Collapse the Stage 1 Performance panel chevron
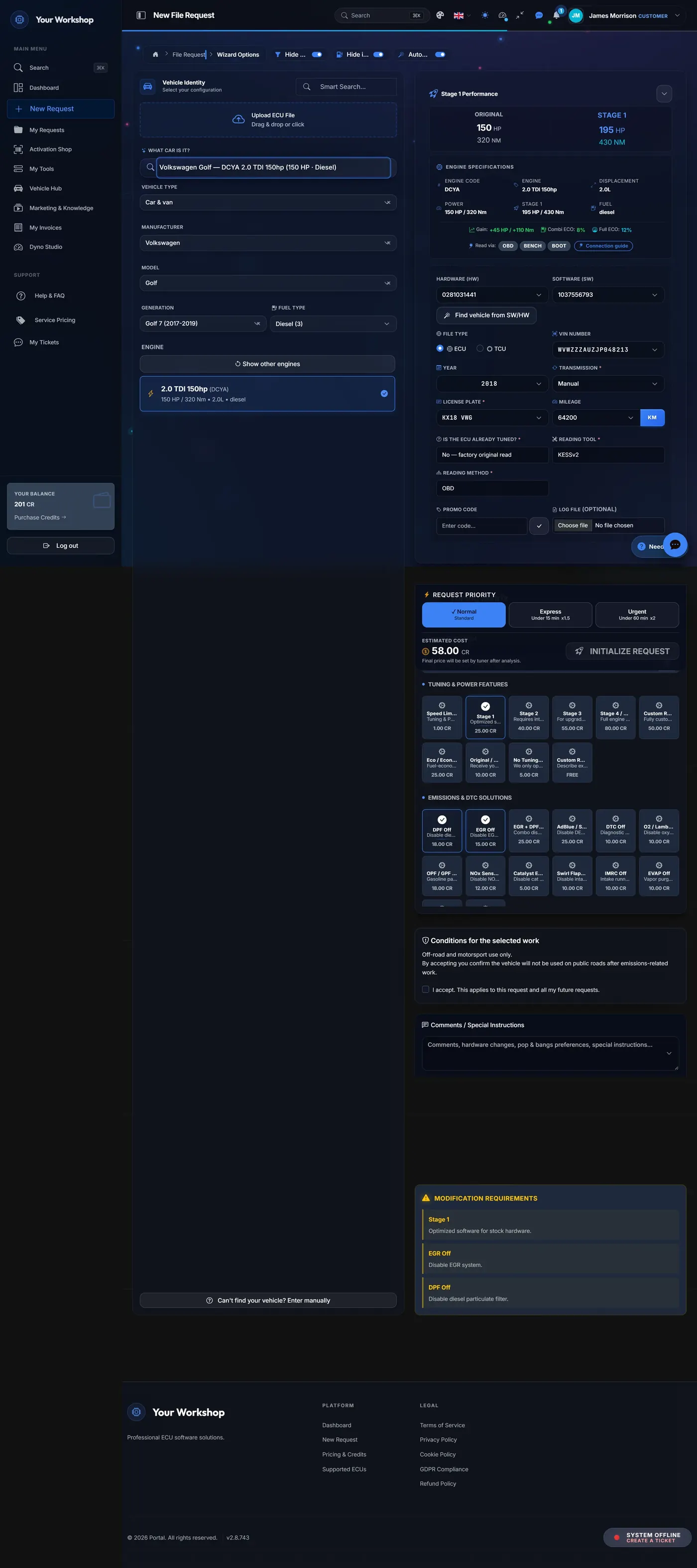 (x=664, y=94)
